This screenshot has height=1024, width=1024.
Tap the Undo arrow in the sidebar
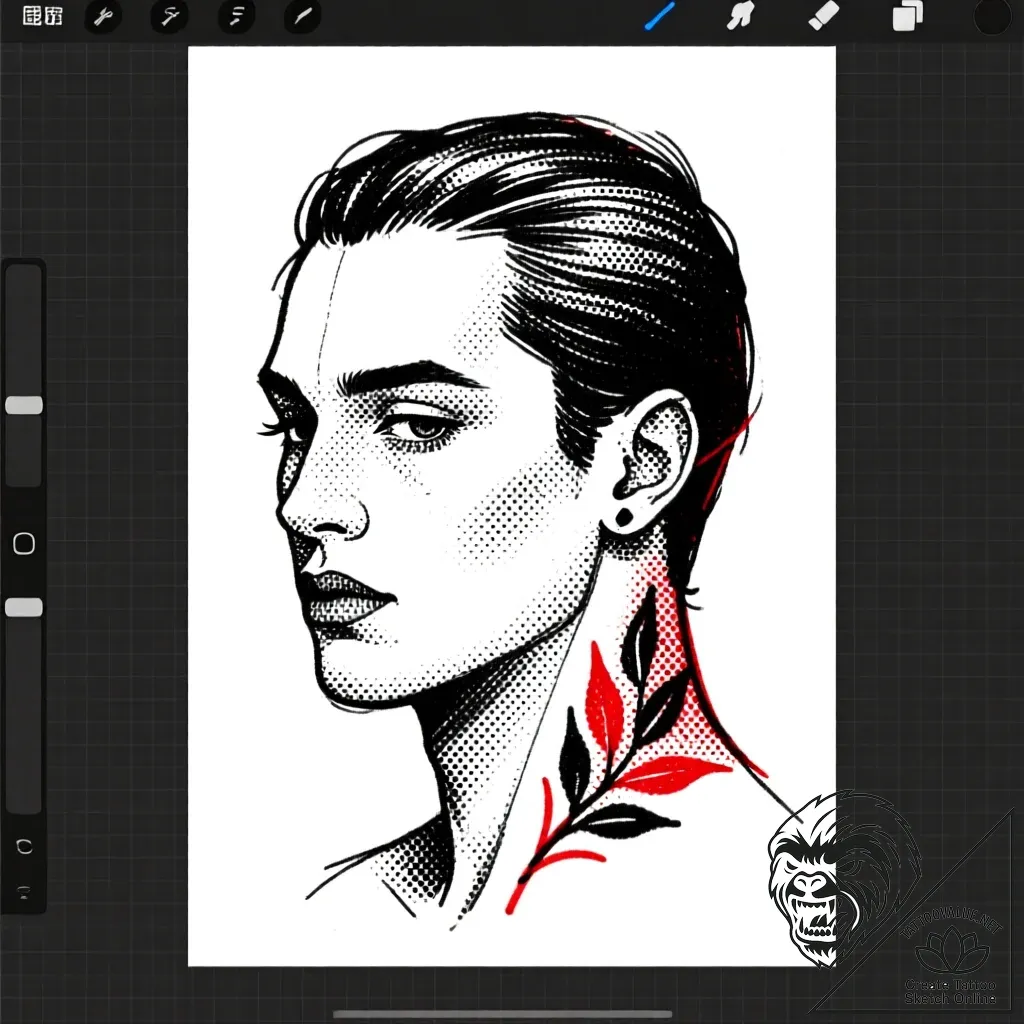click(24, 847)
